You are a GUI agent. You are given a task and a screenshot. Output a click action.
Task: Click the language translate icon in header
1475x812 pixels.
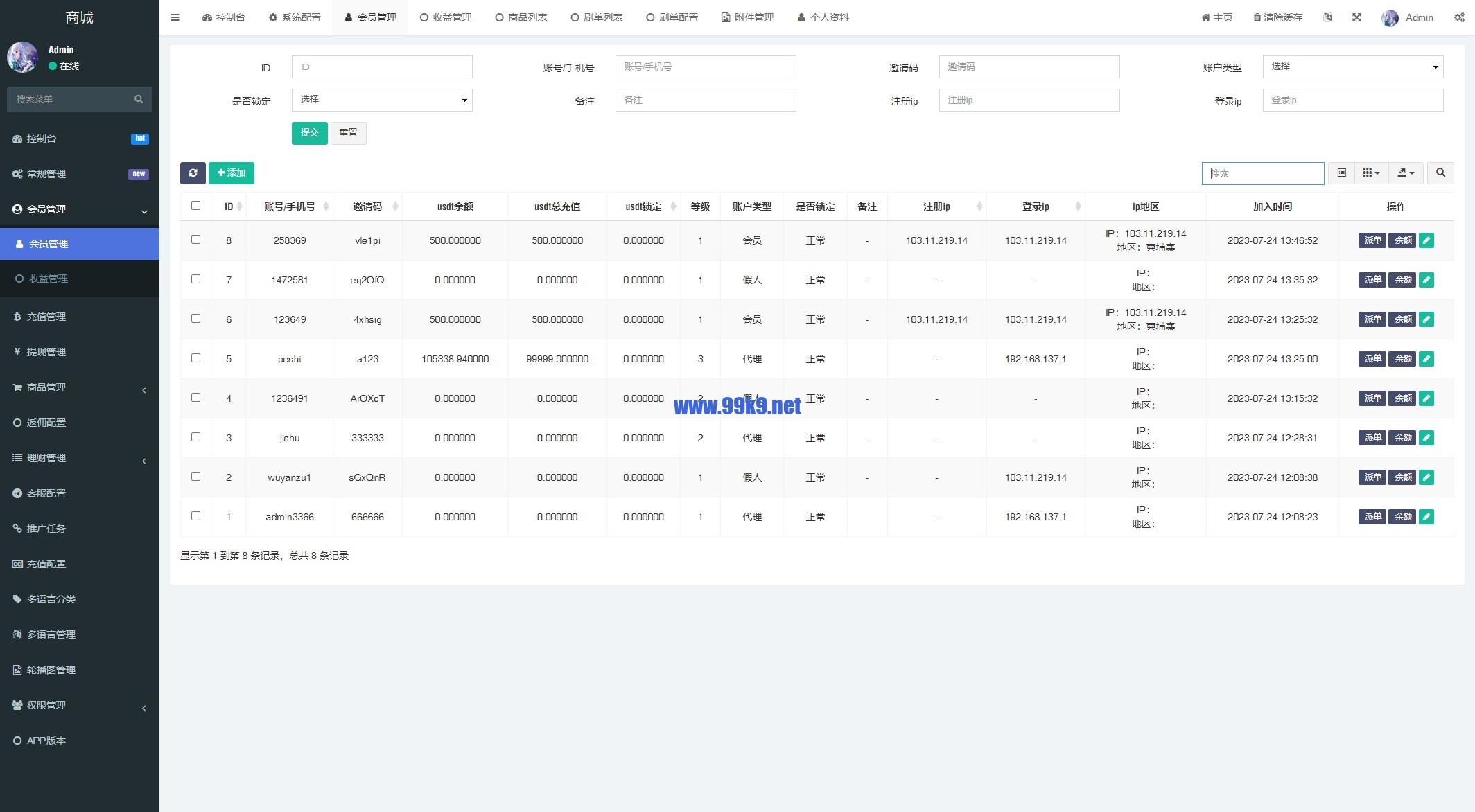(1327, 17)
